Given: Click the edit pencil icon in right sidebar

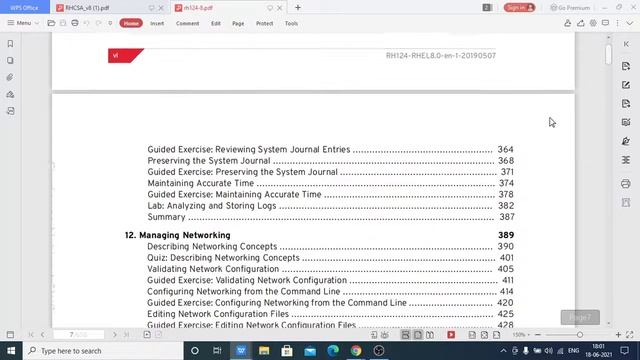Looking at the screenshot, I should click(626, 85).
